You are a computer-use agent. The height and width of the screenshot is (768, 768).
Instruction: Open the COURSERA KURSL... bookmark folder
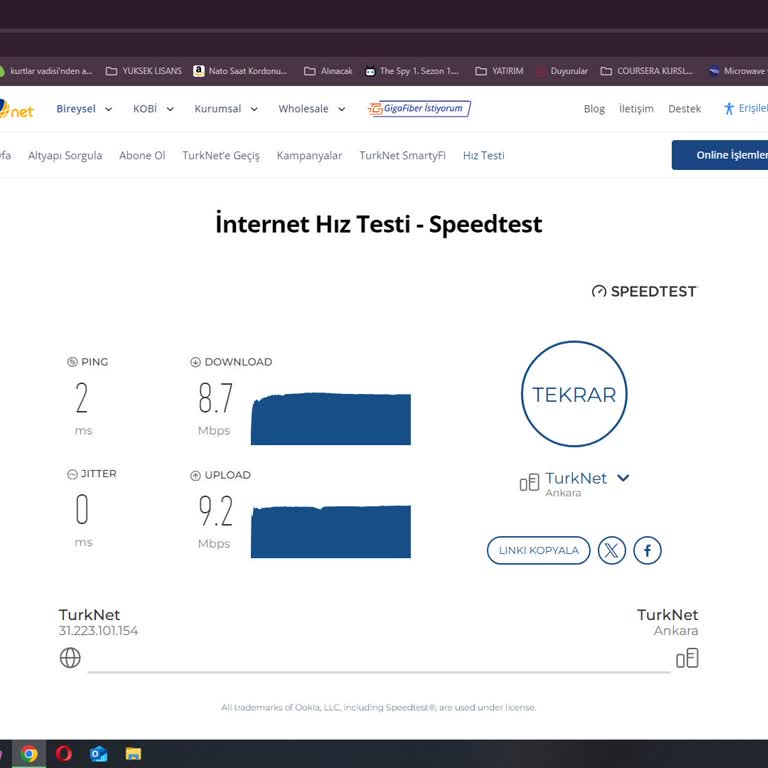pos(647,71)
